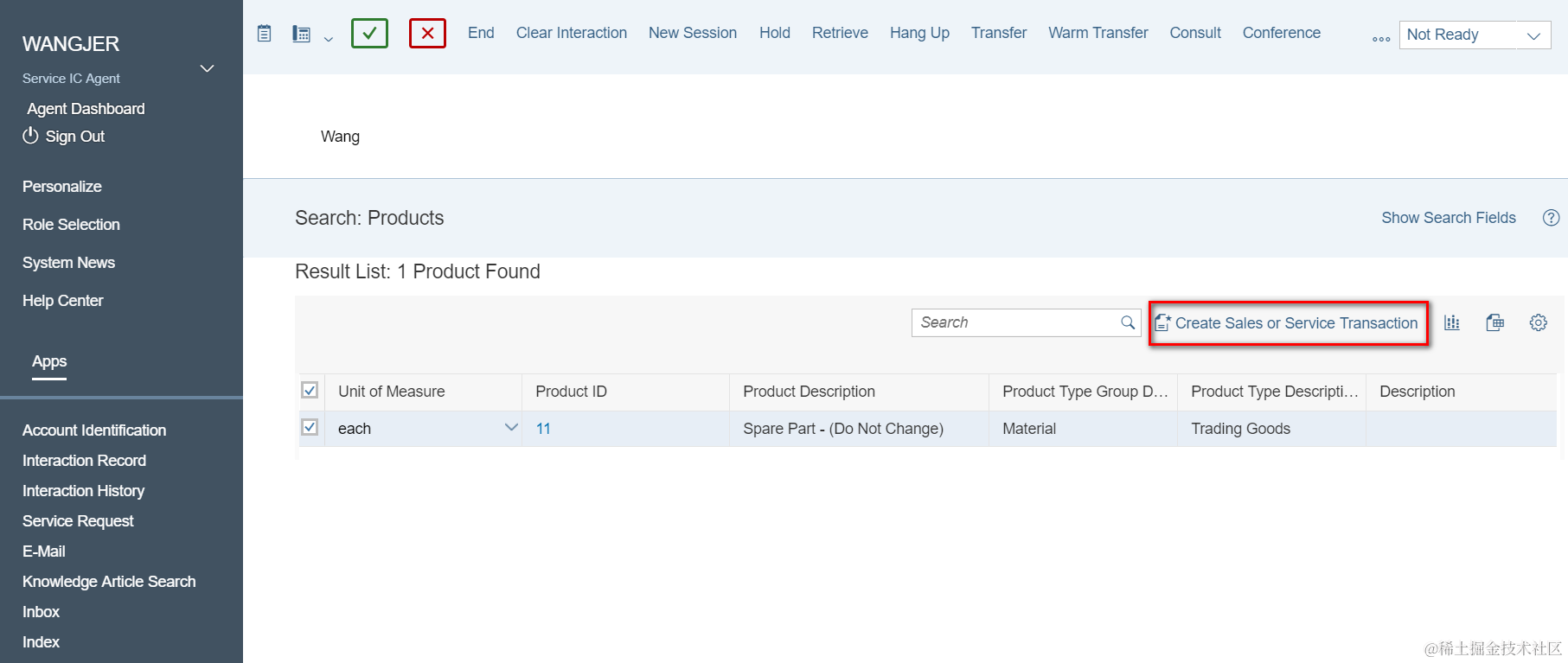Open table settings gear icon
The width and height of the screenshot is (1568, 663).
click(x=1539, y=322)
